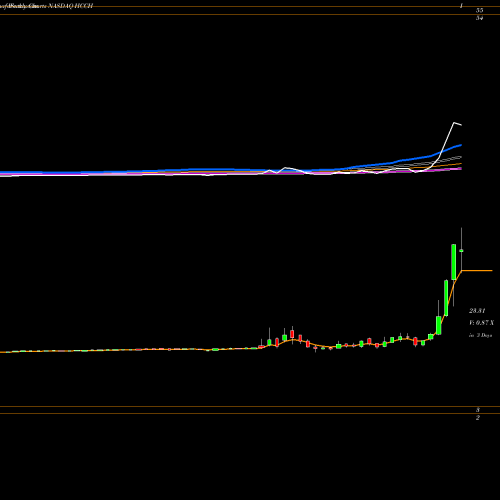Select the final small candle with long upper wick
The image size is (500, 500).
coord(461,250)
